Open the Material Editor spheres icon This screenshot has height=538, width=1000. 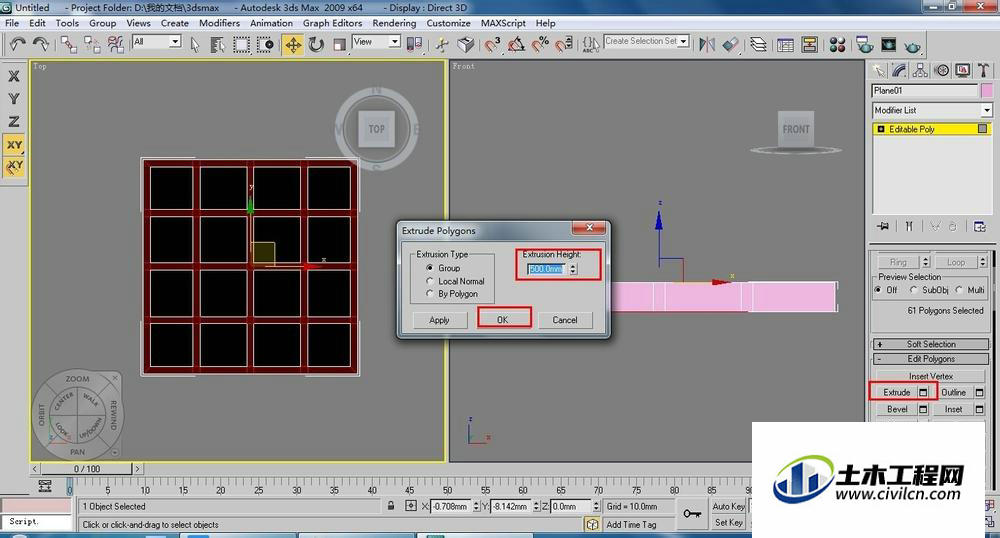point(837,44)
